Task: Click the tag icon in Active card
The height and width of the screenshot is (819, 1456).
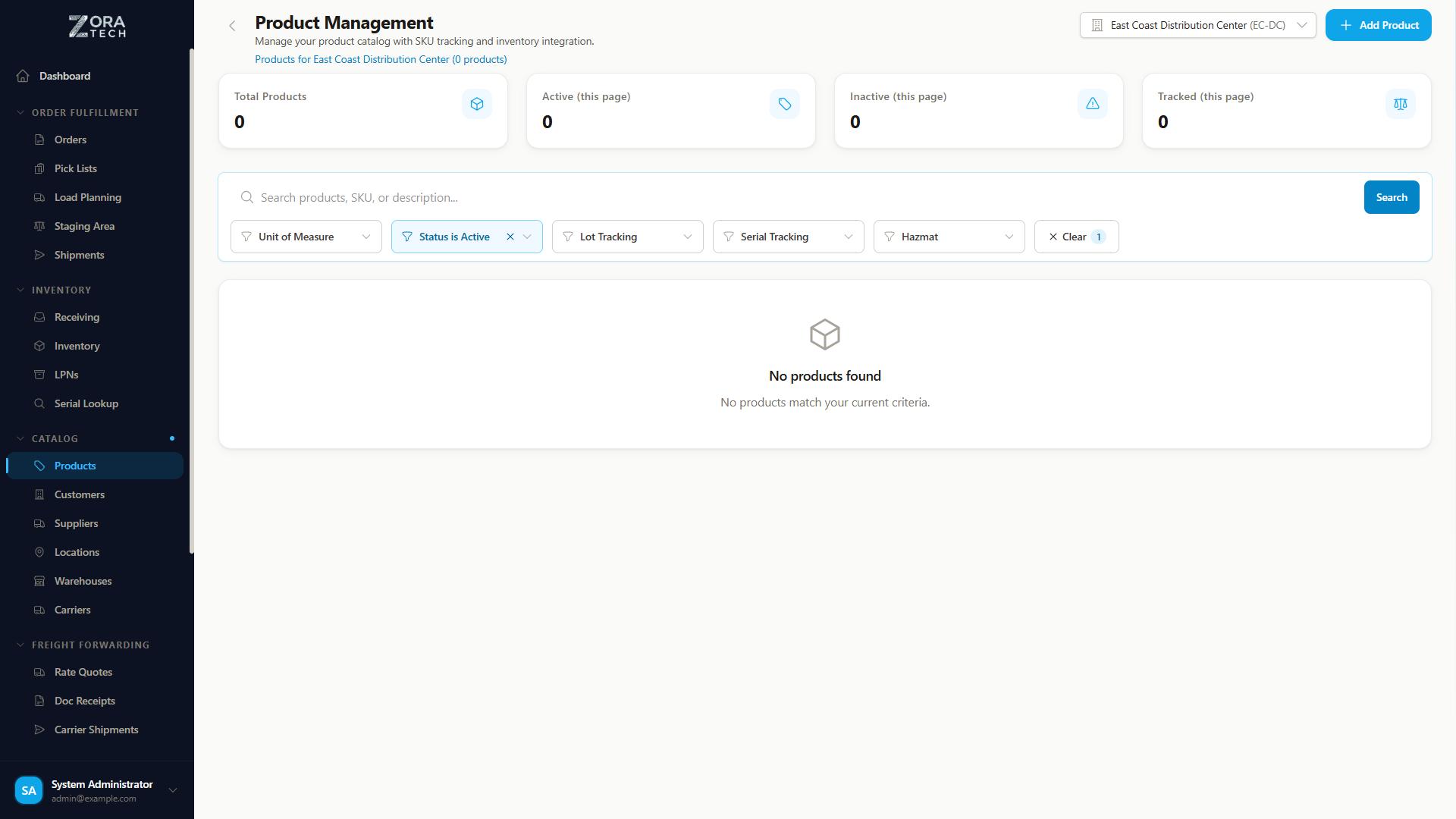Action: pos(784,104)
